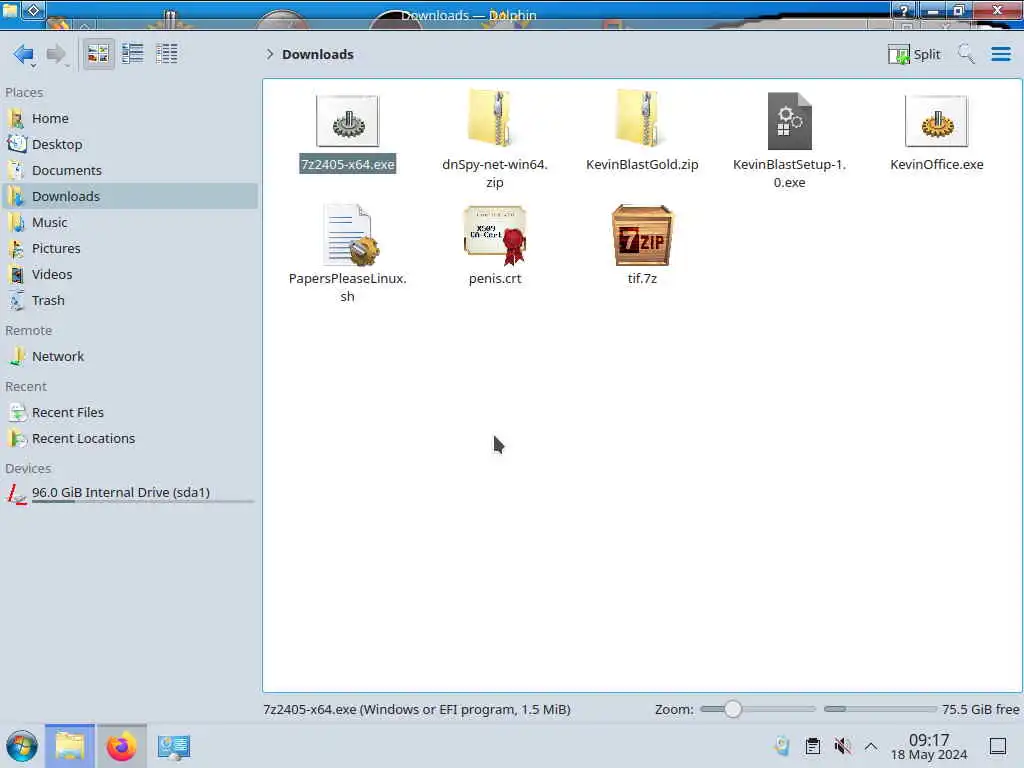The width and height of the screenshot is (1024, 768).
Task: Expand the breadcrumb chevron before Downloads
Action: click(269, 54)
